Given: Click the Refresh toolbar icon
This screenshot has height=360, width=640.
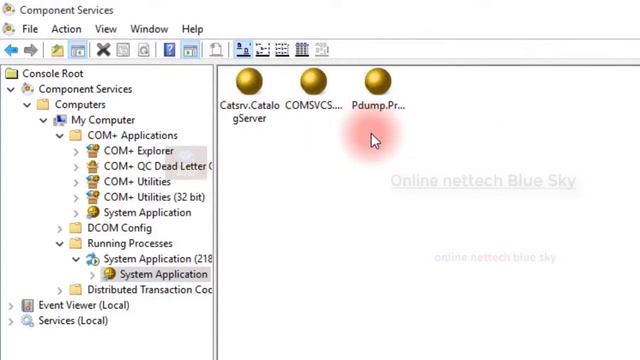Looking at the screenshot, I should point(143,50).
